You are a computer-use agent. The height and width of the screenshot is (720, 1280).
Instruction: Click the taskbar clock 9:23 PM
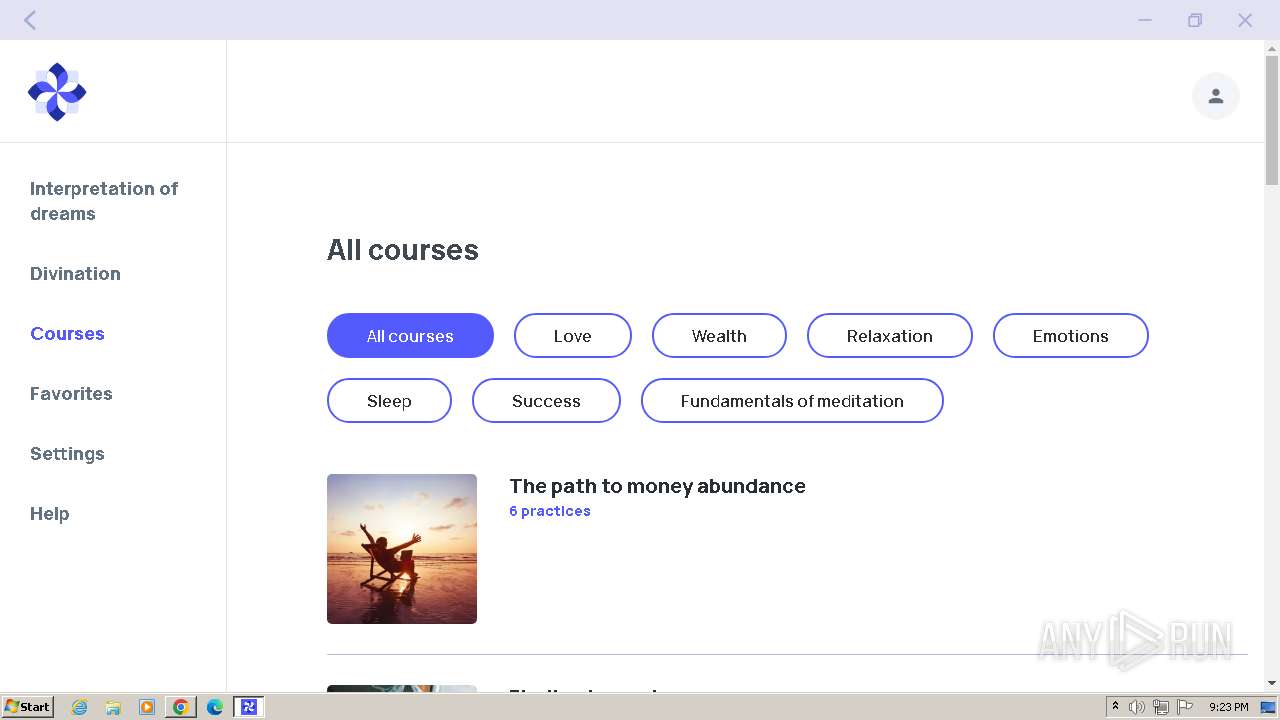[1228, 707]
